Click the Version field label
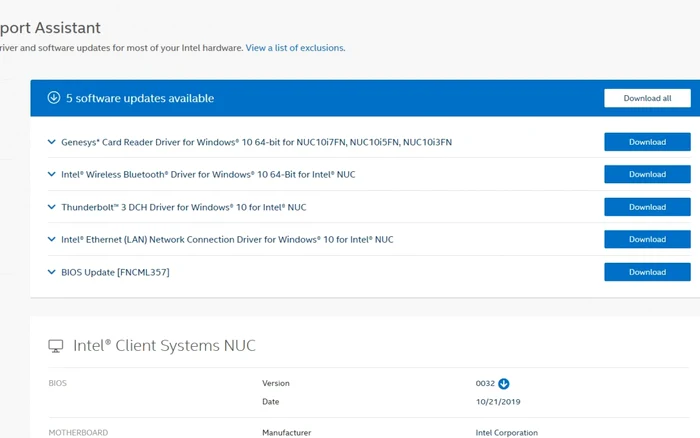 point(275,383)
